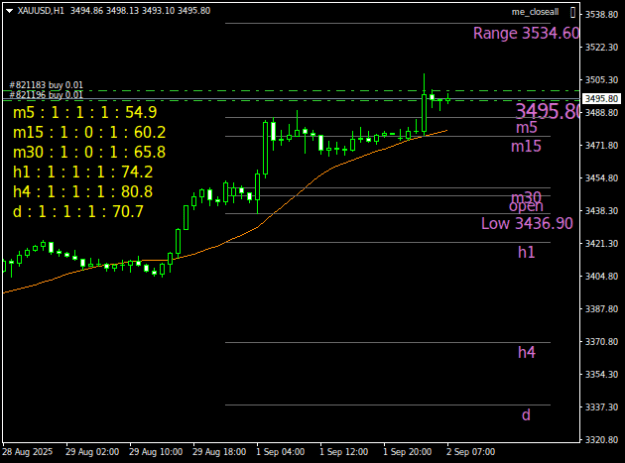Screen dimensions: 625x463
Task: Click the 3522.30 price axis label
Action: pos(601,47)
